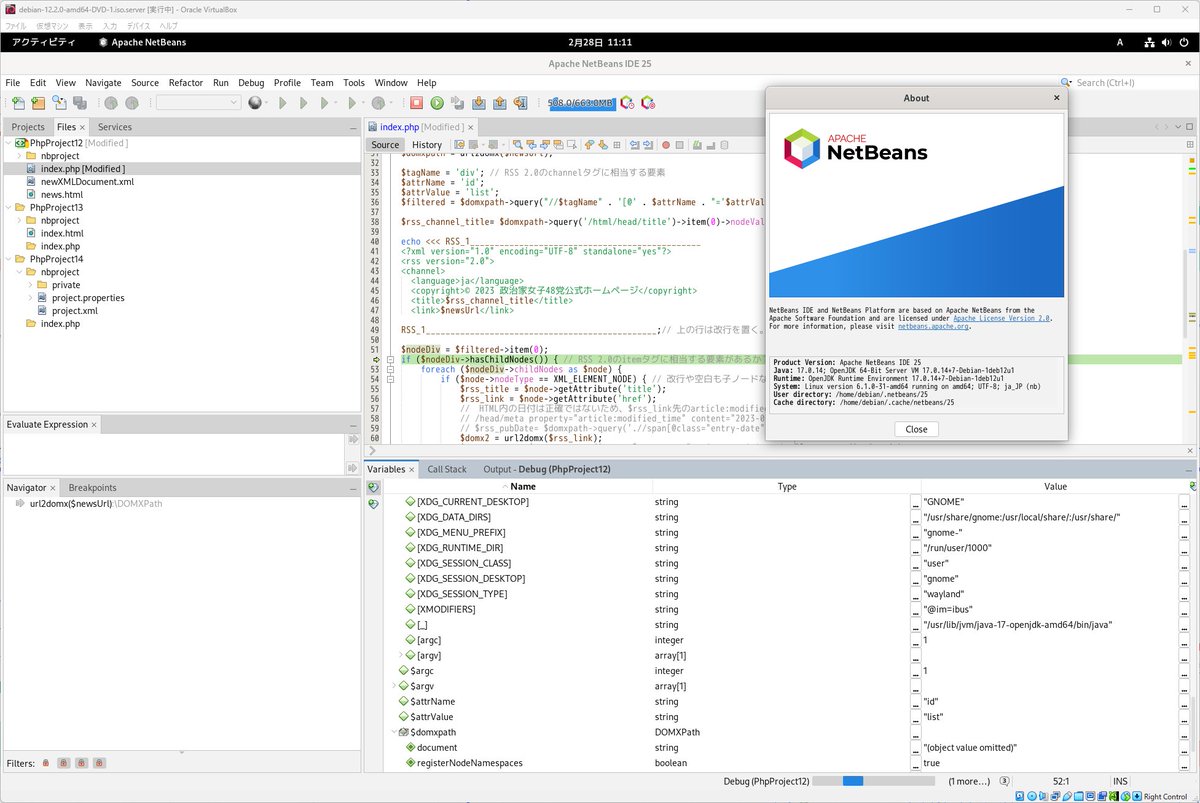Open the File menu
The width and height of the screenshot is (1200, 803).
pos(12,83)
